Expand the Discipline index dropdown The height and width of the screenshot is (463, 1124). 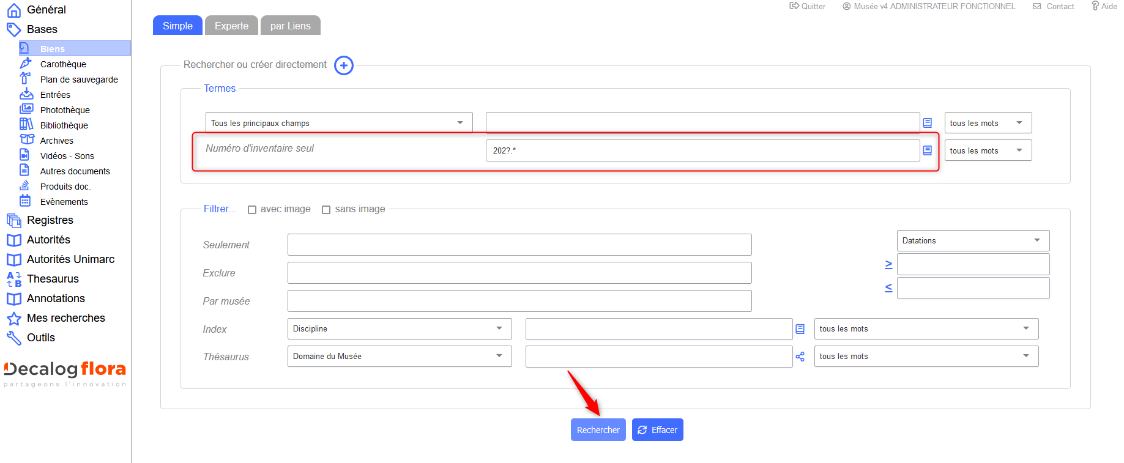tap(399, 328)
